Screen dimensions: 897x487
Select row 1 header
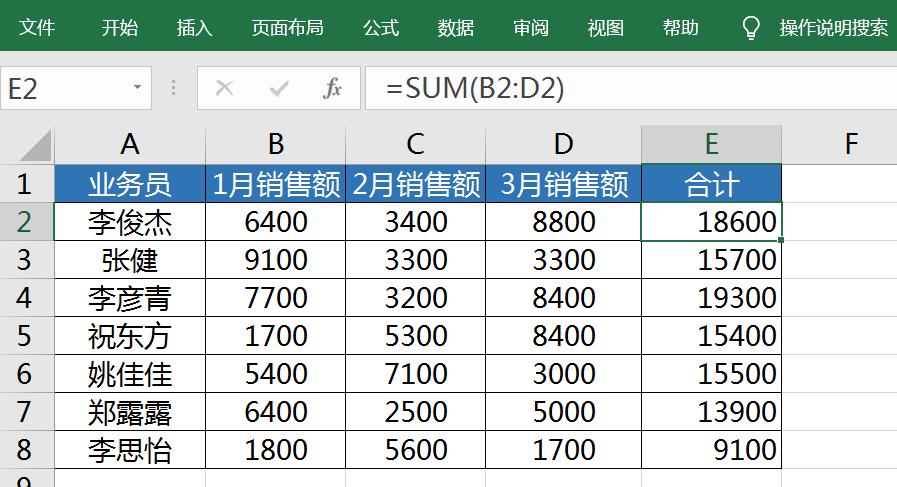(27, 184)
